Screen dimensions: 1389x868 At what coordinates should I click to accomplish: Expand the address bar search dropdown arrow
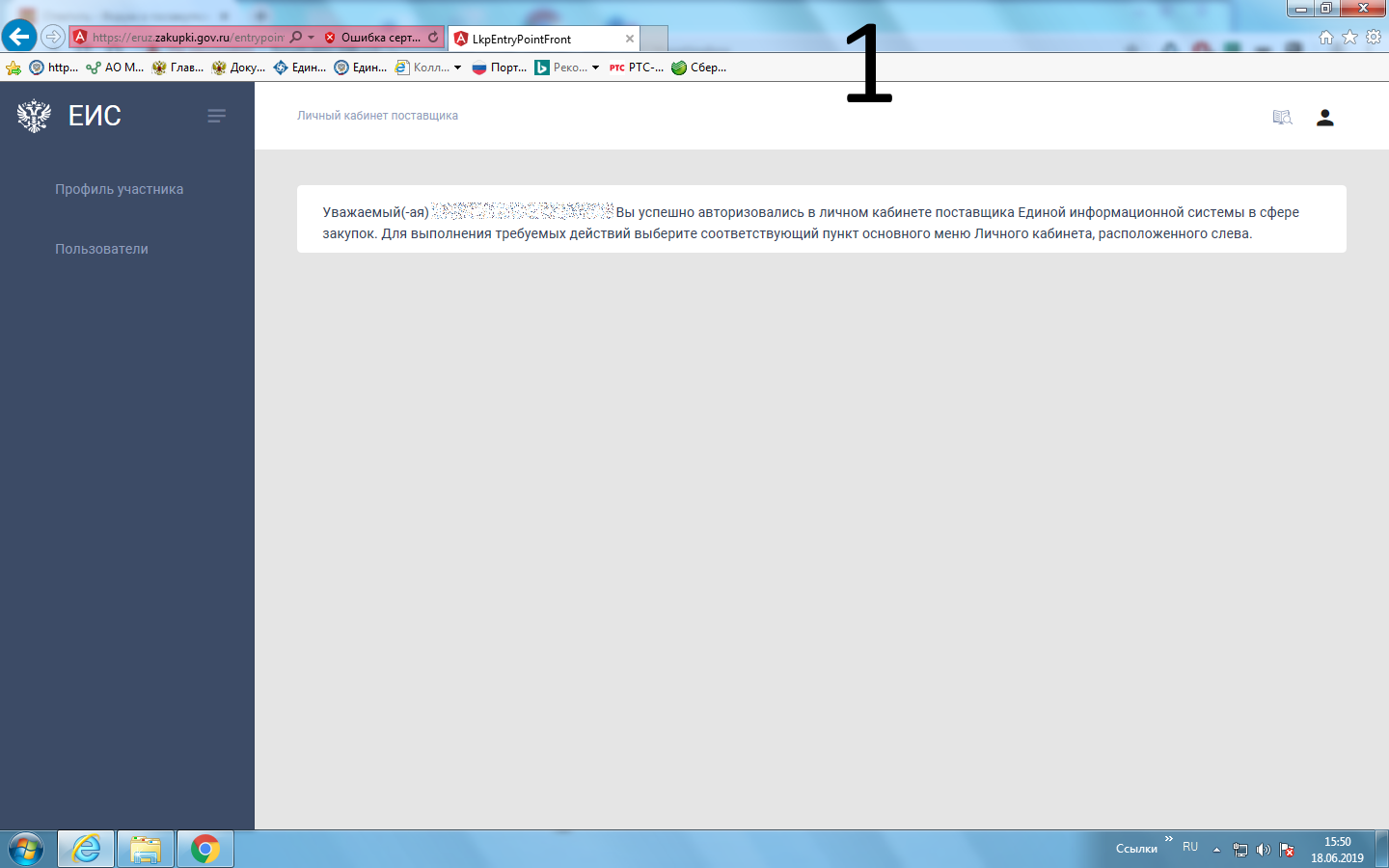(x=311, y=38)
